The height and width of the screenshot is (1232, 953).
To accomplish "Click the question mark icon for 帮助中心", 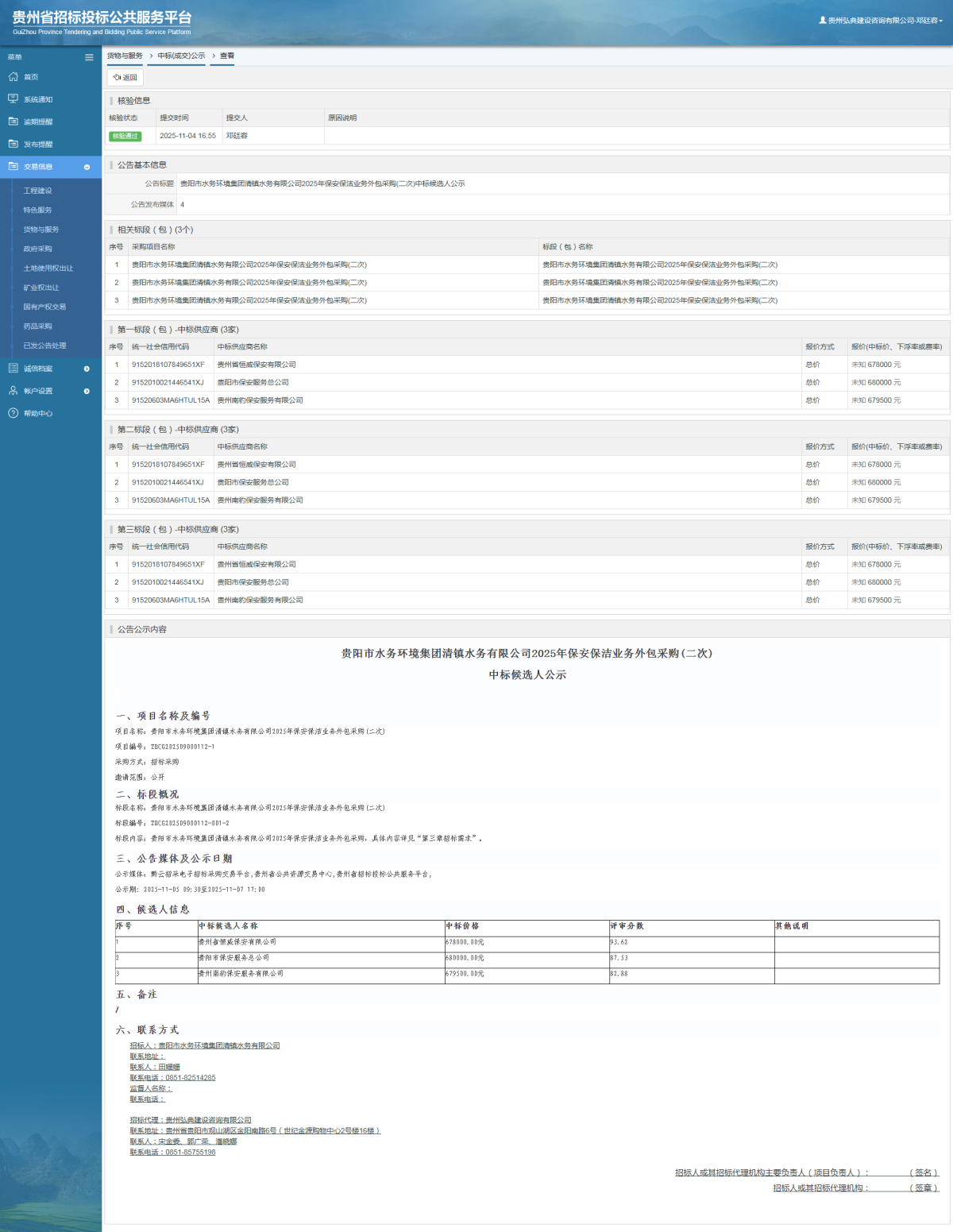I will (x=13, y=413).
